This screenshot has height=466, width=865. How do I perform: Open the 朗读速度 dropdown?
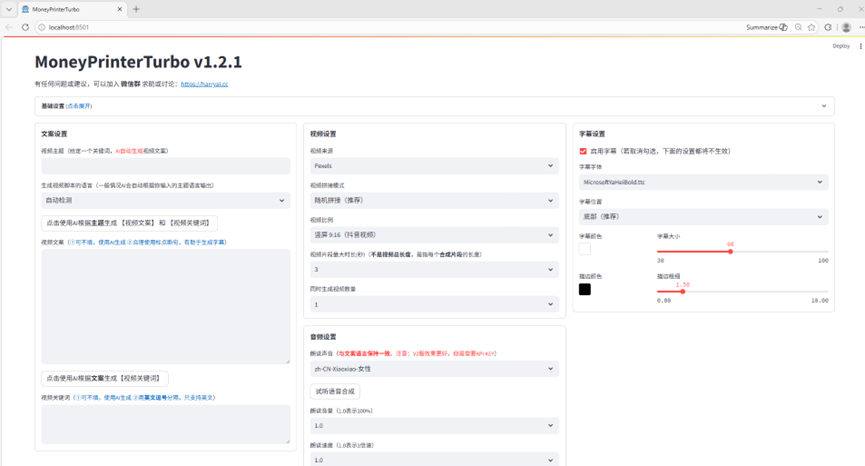(434, 459)
